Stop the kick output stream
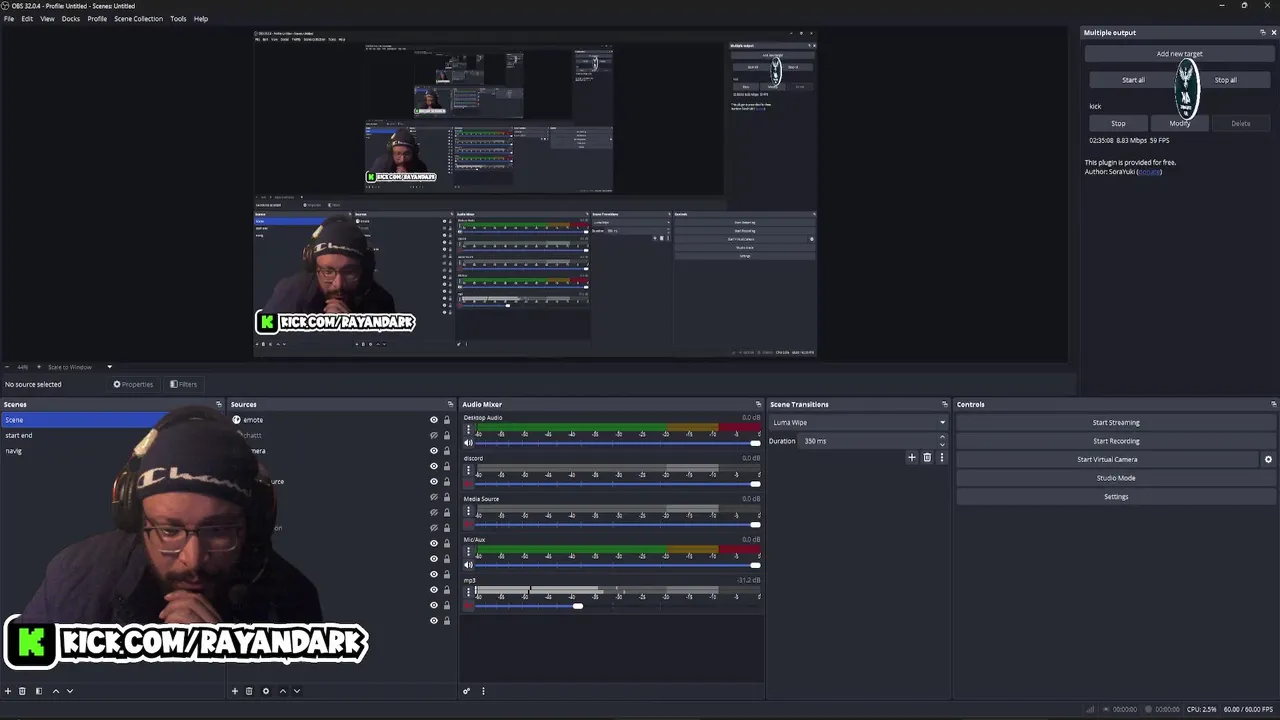This screenshot has height=720, width=1280. click(1118, 123)
